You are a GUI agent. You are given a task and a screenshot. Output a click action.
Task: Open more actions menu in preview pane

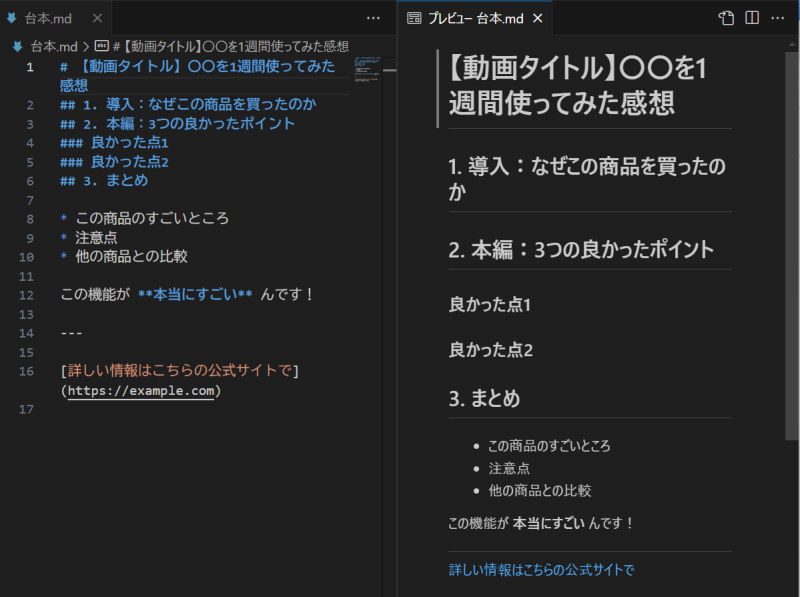(x=778, y=18)
